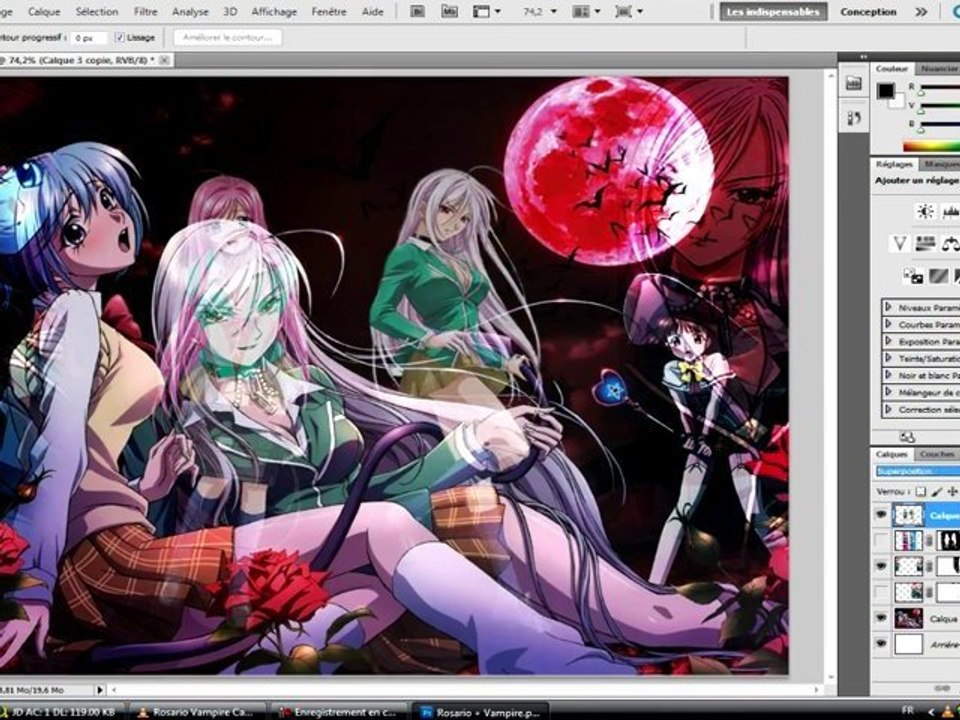960x720 pixels.
Task: Expand the collapsed panel dock arrows
Action: [863, 57]
